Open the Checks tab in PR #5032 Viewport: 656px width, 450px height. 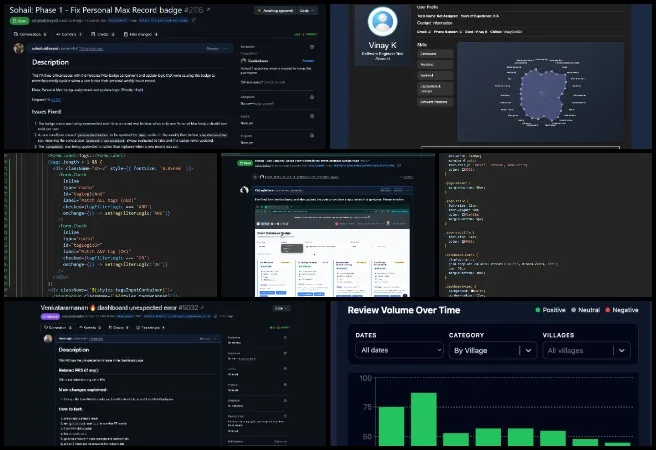[118, 327]
